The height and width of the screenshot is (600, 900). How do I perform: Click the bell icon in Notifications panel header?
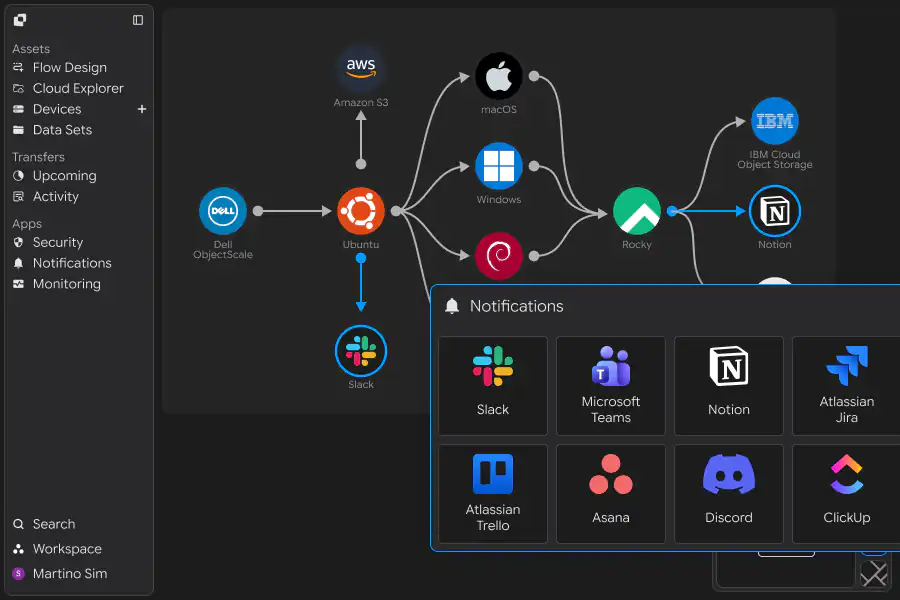pos(452,306)
